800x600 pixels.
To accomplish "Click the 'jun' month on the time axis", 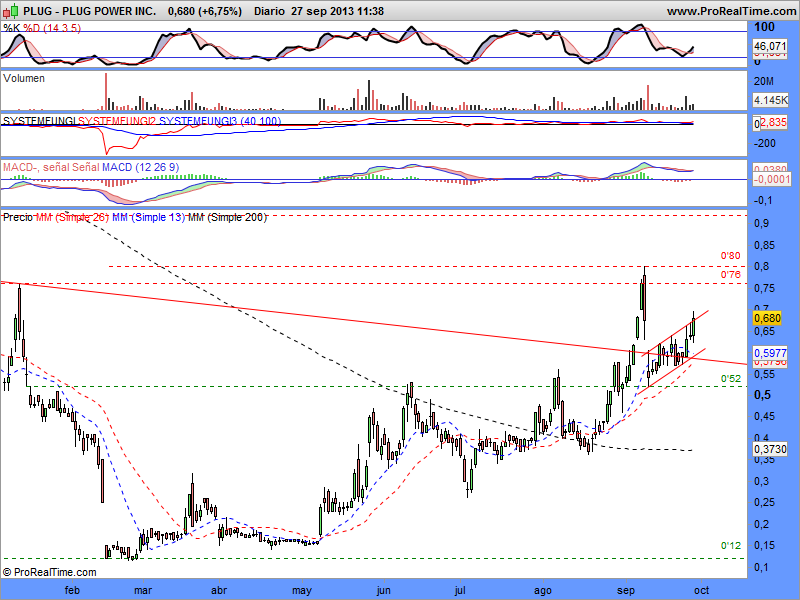I will 383,591.
